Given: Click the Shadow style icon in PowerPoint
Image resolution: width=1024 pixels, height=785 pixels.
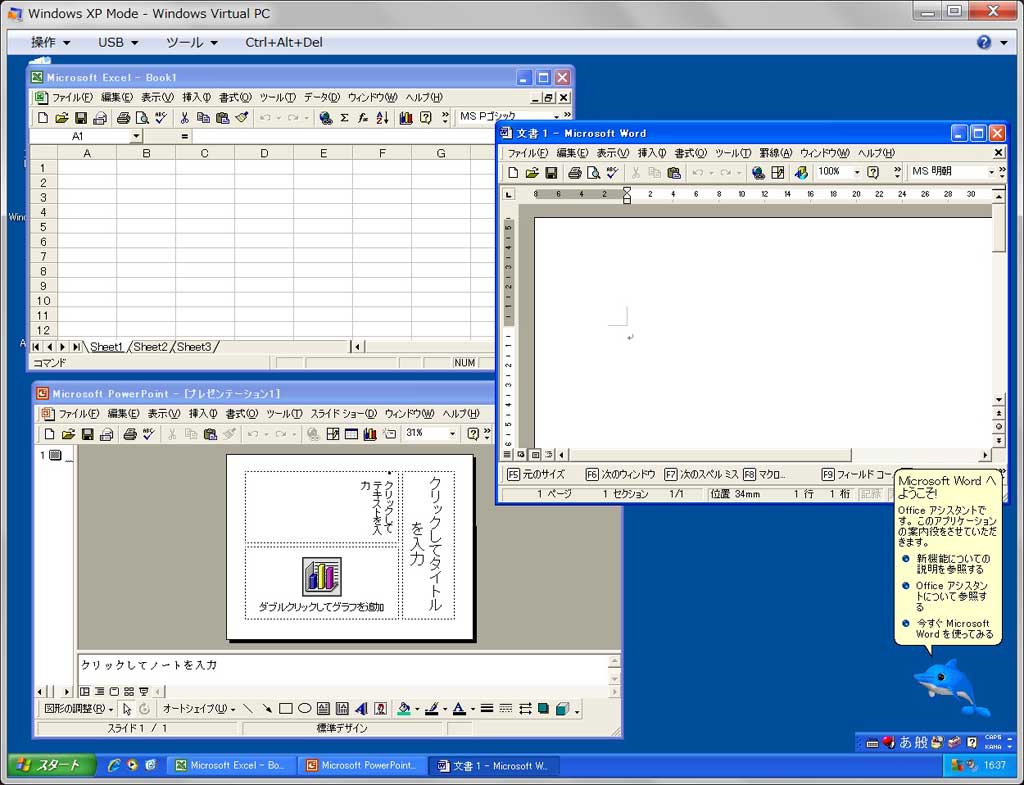Looking at the screenshot, I should [x=543, y=709].
